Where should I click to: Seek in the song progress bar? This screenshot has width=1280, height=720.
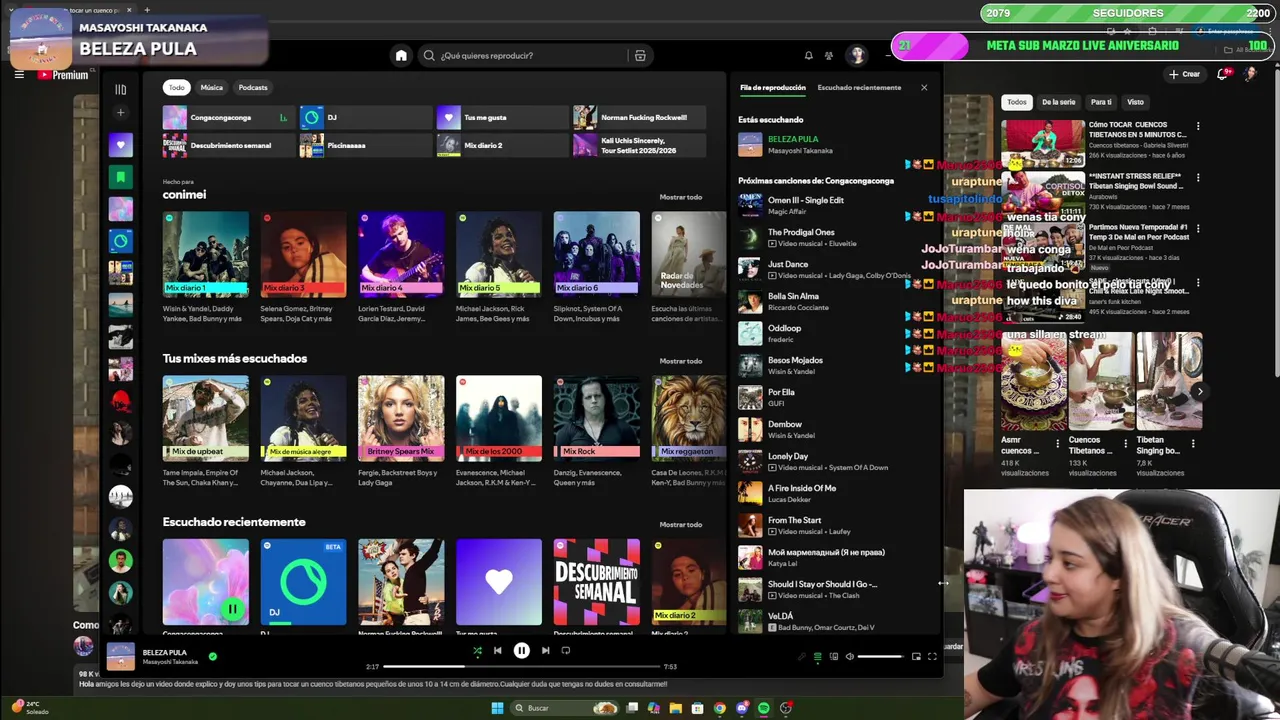tap(521, 666)
